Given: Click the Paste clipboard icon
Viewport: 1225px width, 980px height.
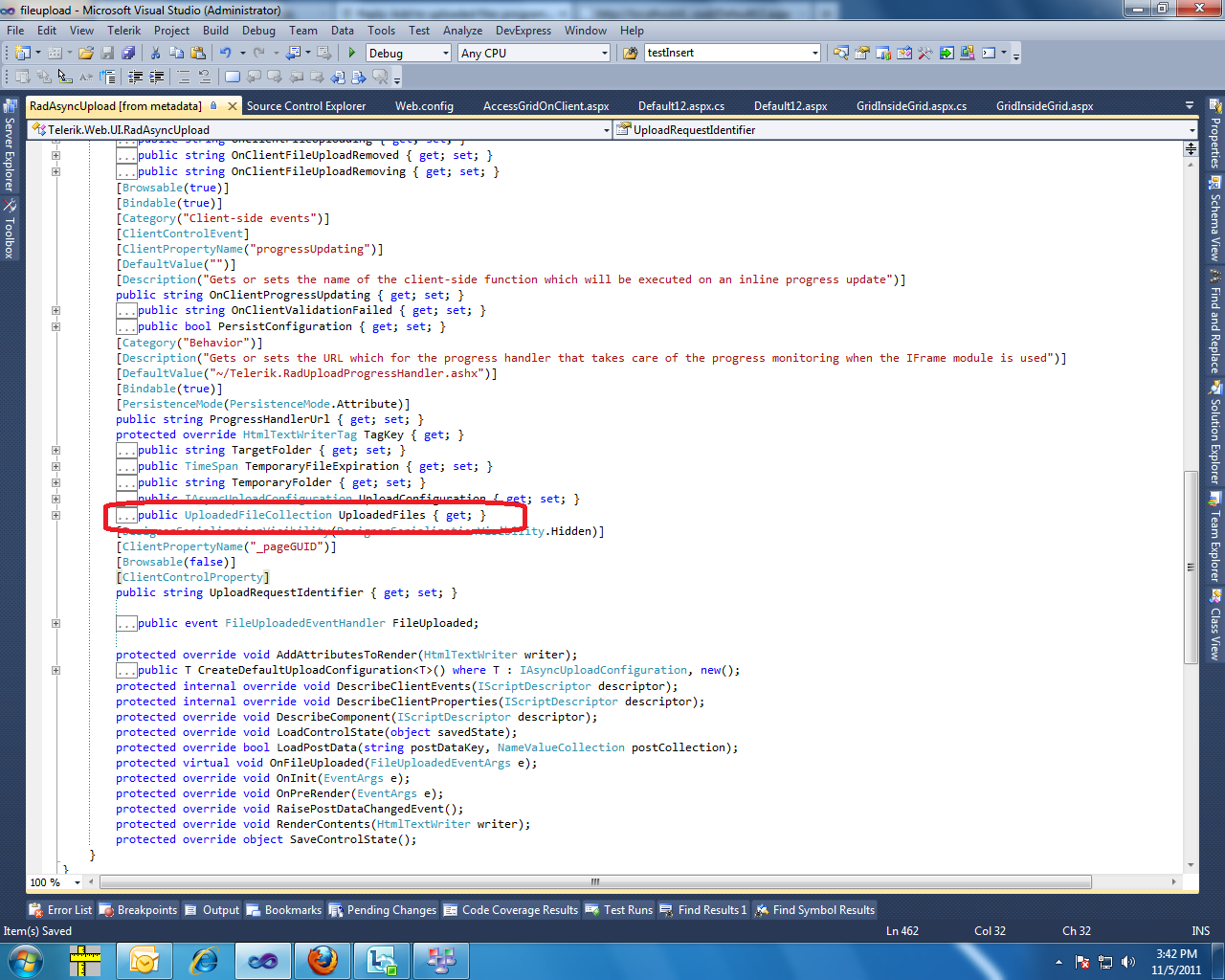Looking at the screenshot, I should 197,53.
